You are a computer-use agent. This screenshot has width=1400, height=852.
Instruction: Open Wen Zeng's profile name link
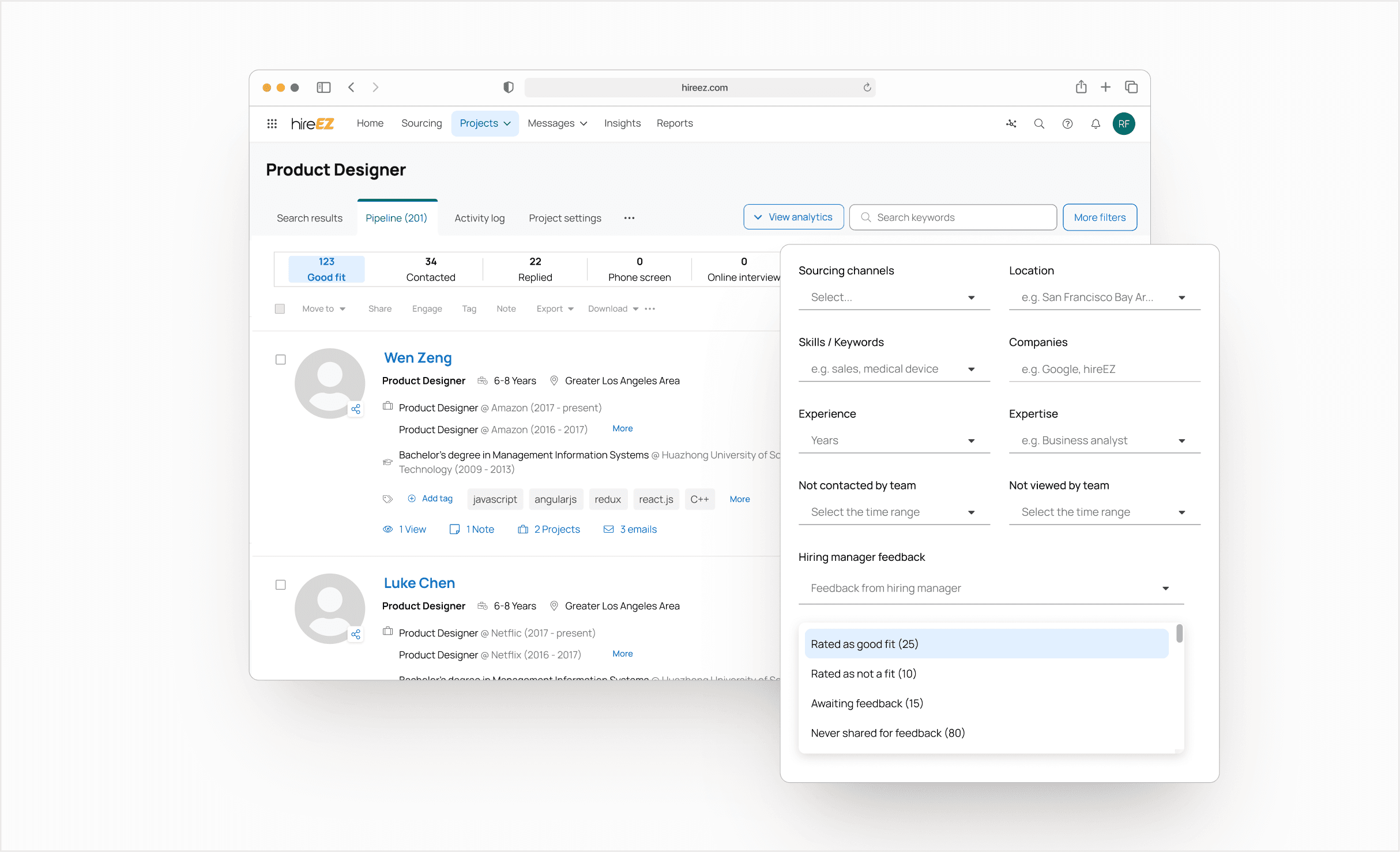click(x=417, y=358)
